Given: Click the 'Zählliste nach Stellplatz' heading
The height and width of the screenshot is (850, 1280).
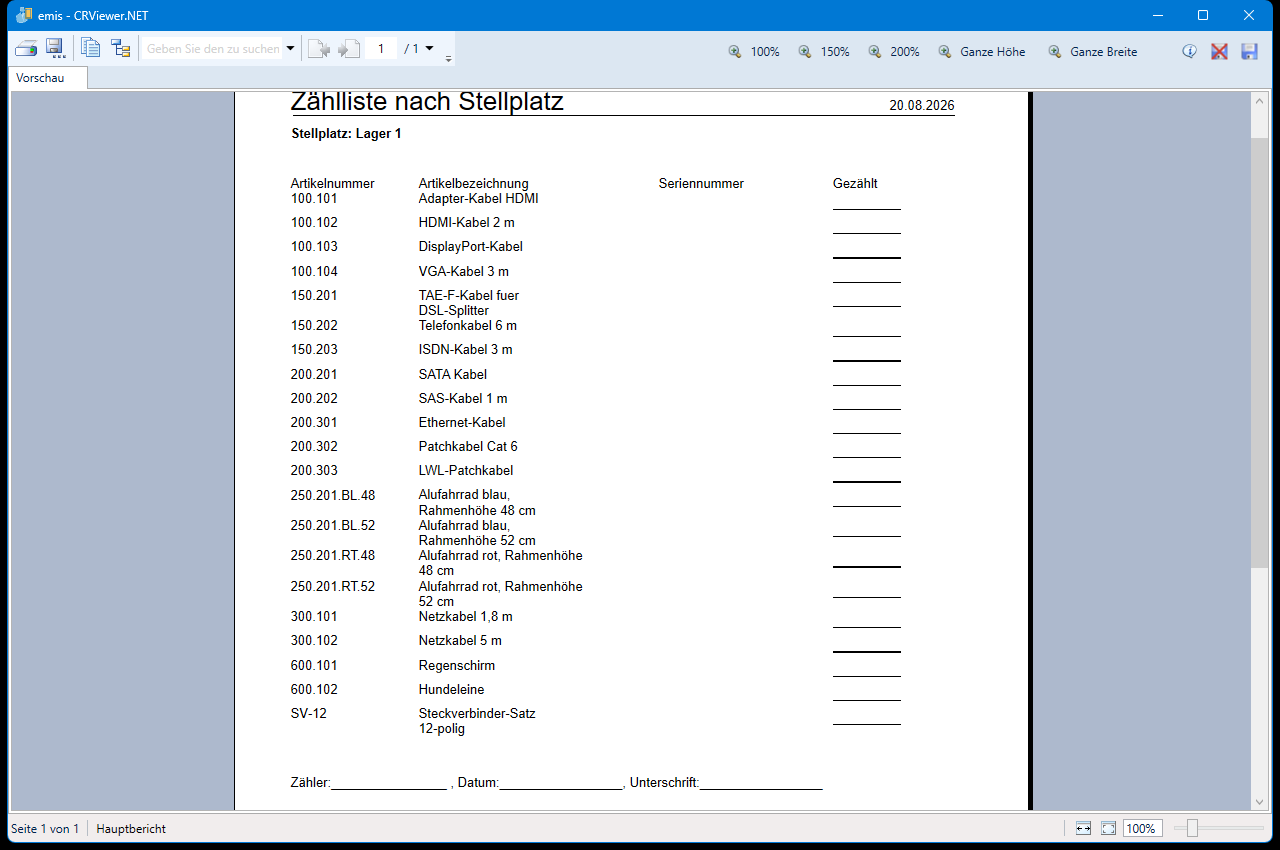Looking at the screenshot, I should click(x=427, y=101).
